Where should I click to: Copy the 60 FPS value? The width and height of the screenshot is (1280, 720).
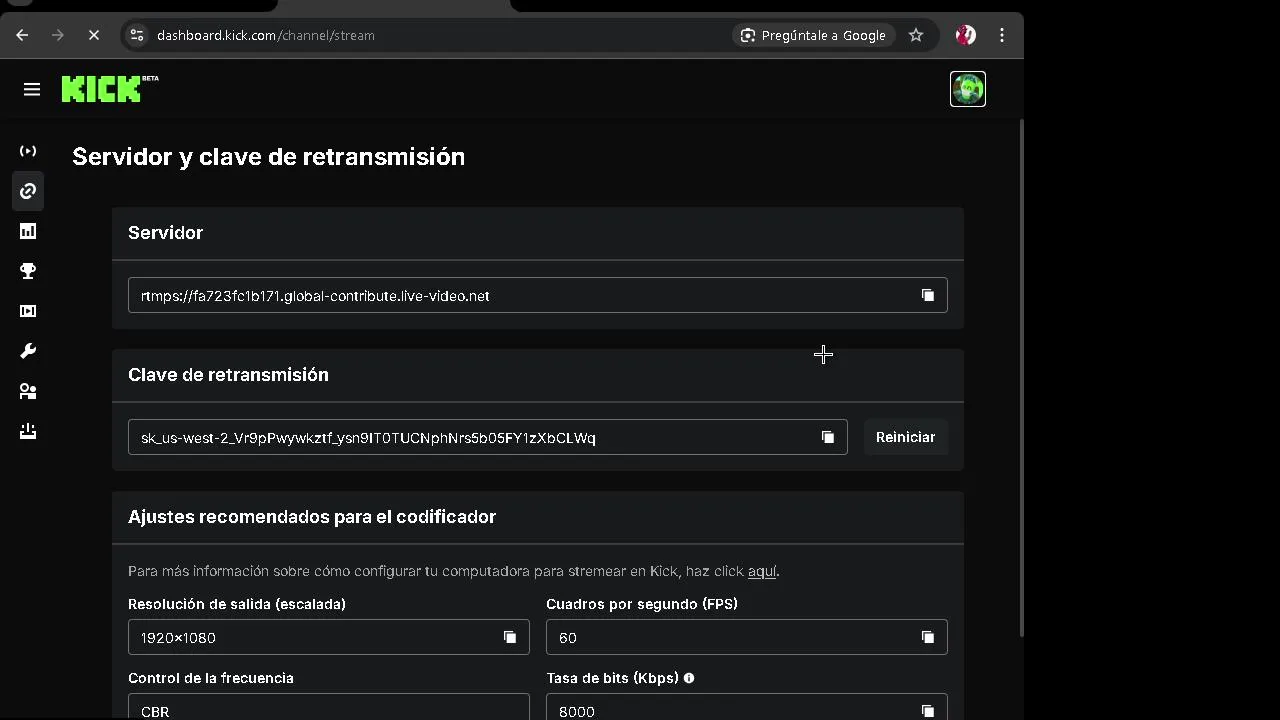[928, 637]
